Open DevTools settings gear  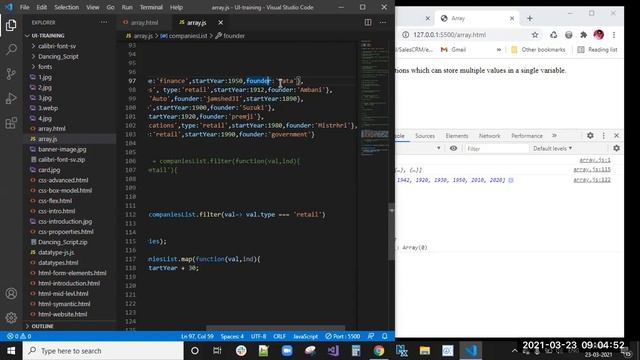click(x=590, y=136)
